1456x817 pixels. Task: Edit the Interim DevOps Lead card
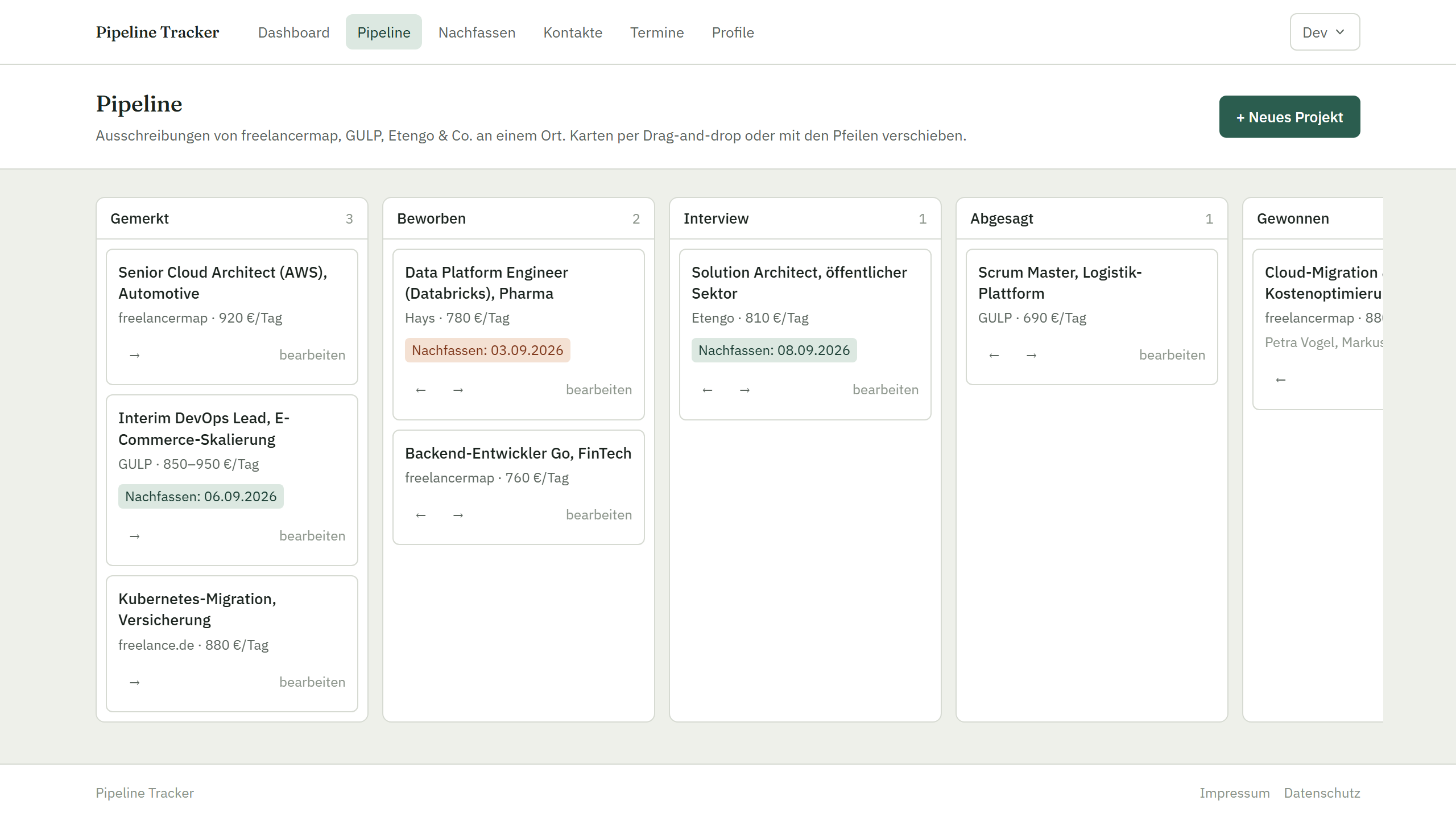312,536
